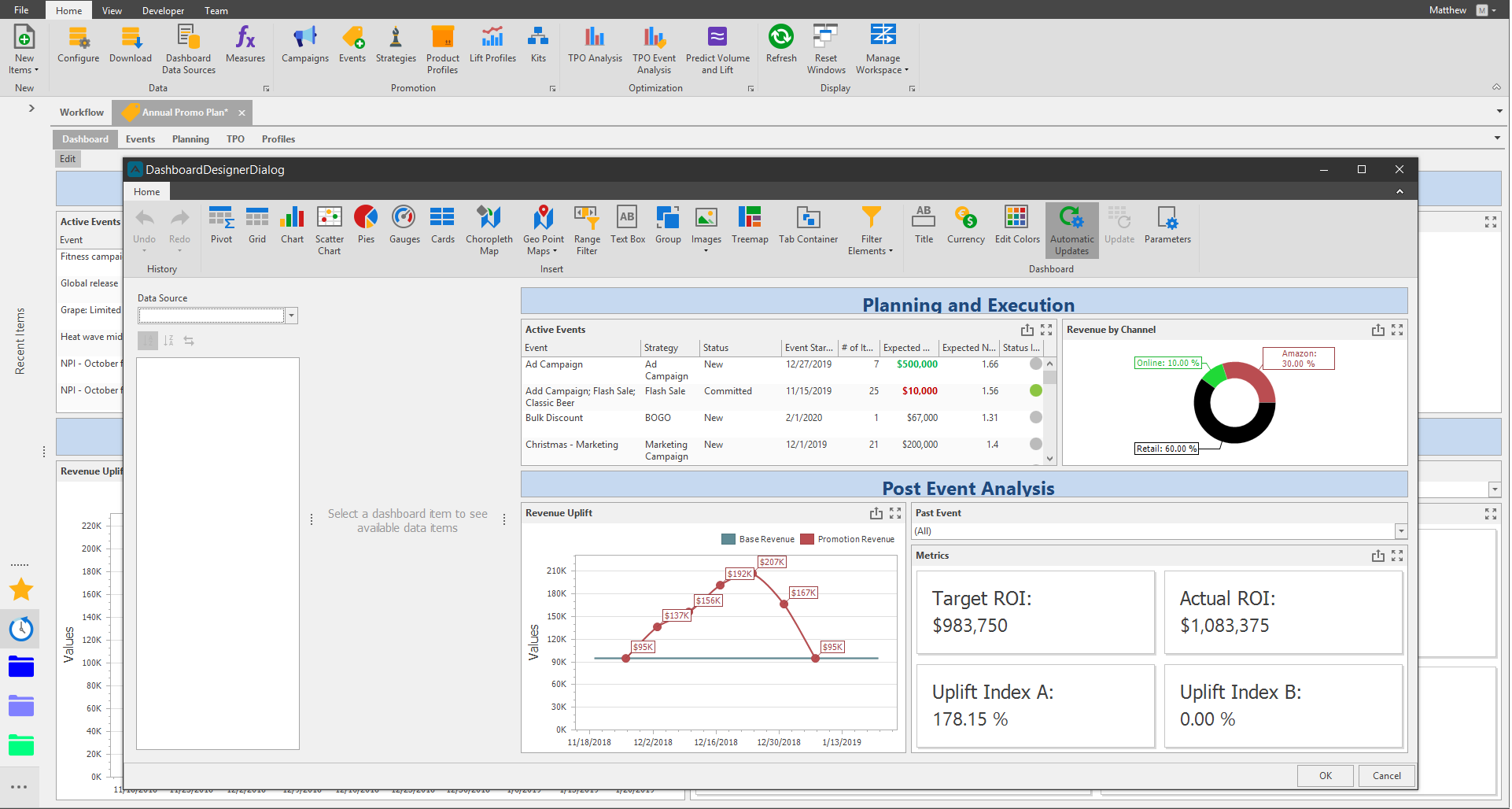Viewport: 1512px width, 809px height.
Task: Insert a Pivot dashboard item
Action: [x=221, y=225]
